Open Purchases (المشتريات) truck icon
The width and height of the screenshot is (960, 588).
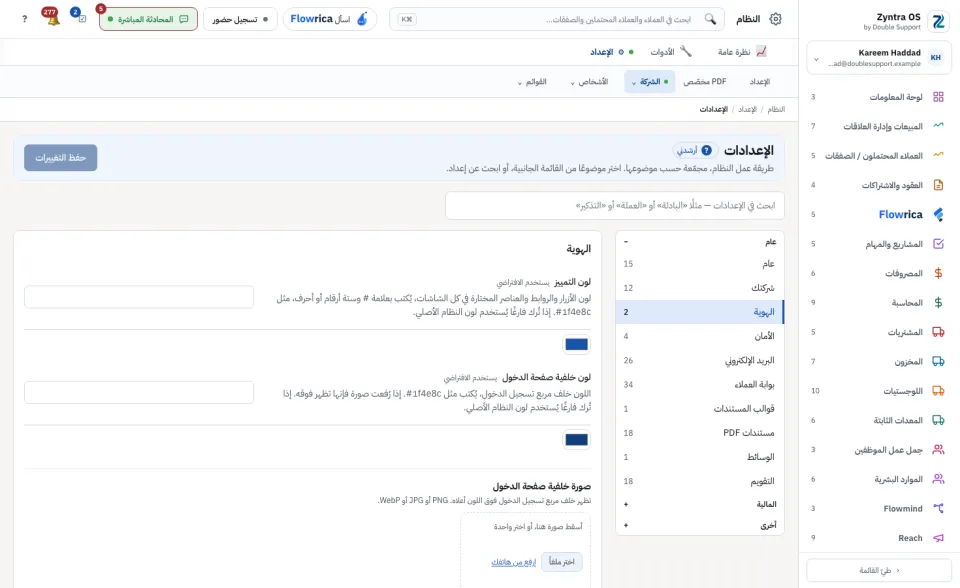pos(938,332)
